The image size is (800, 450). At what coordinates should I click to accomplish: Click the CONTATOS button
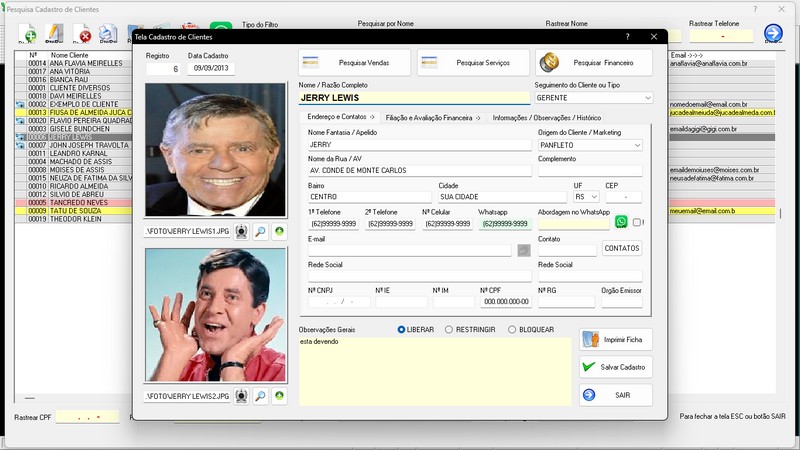[621, 248]
